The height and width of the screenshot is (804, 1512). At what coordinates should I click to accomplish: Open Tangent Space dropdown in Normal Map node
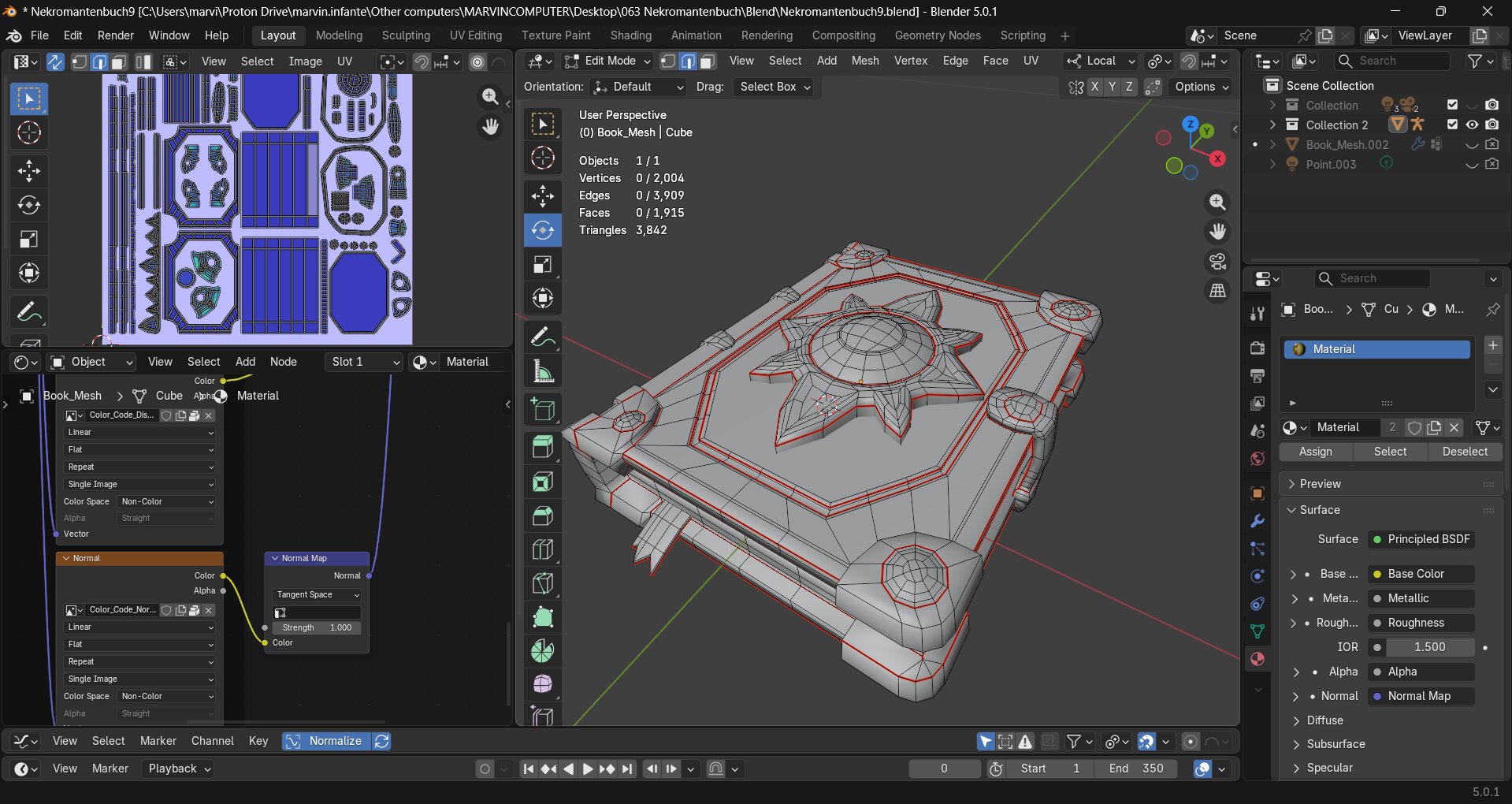(x=317, y=594)
